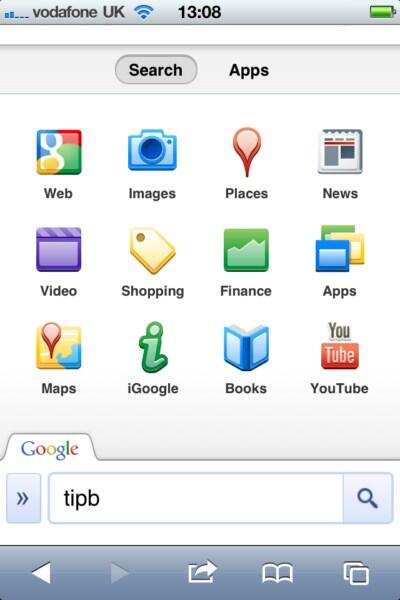
Task: Click the search field containing tipb
Action: tap(196, 498)
